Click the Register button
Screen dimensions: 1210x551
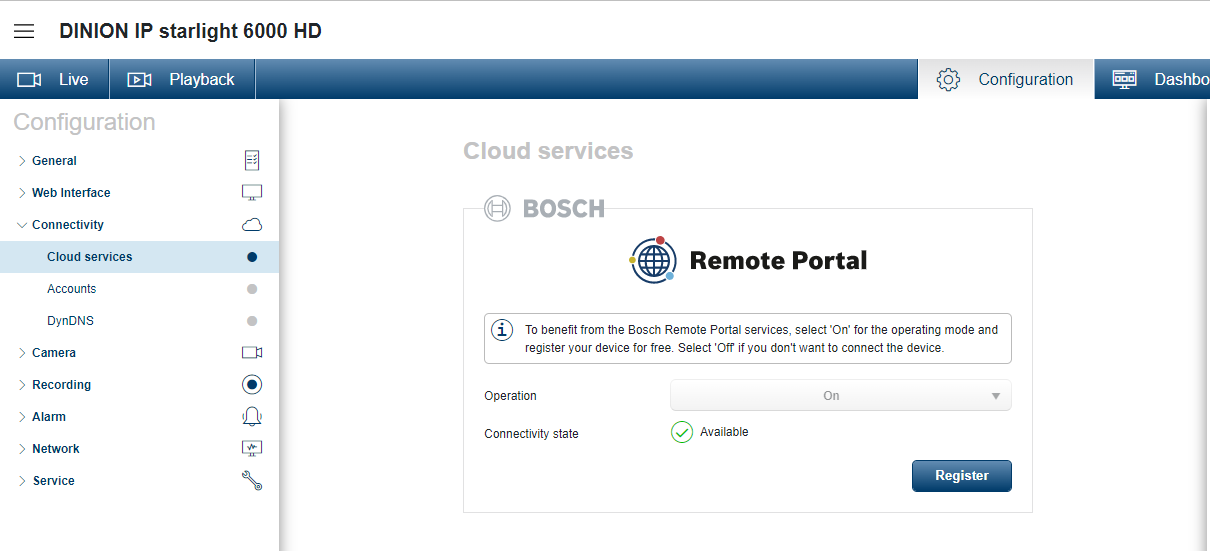(962, 476)
